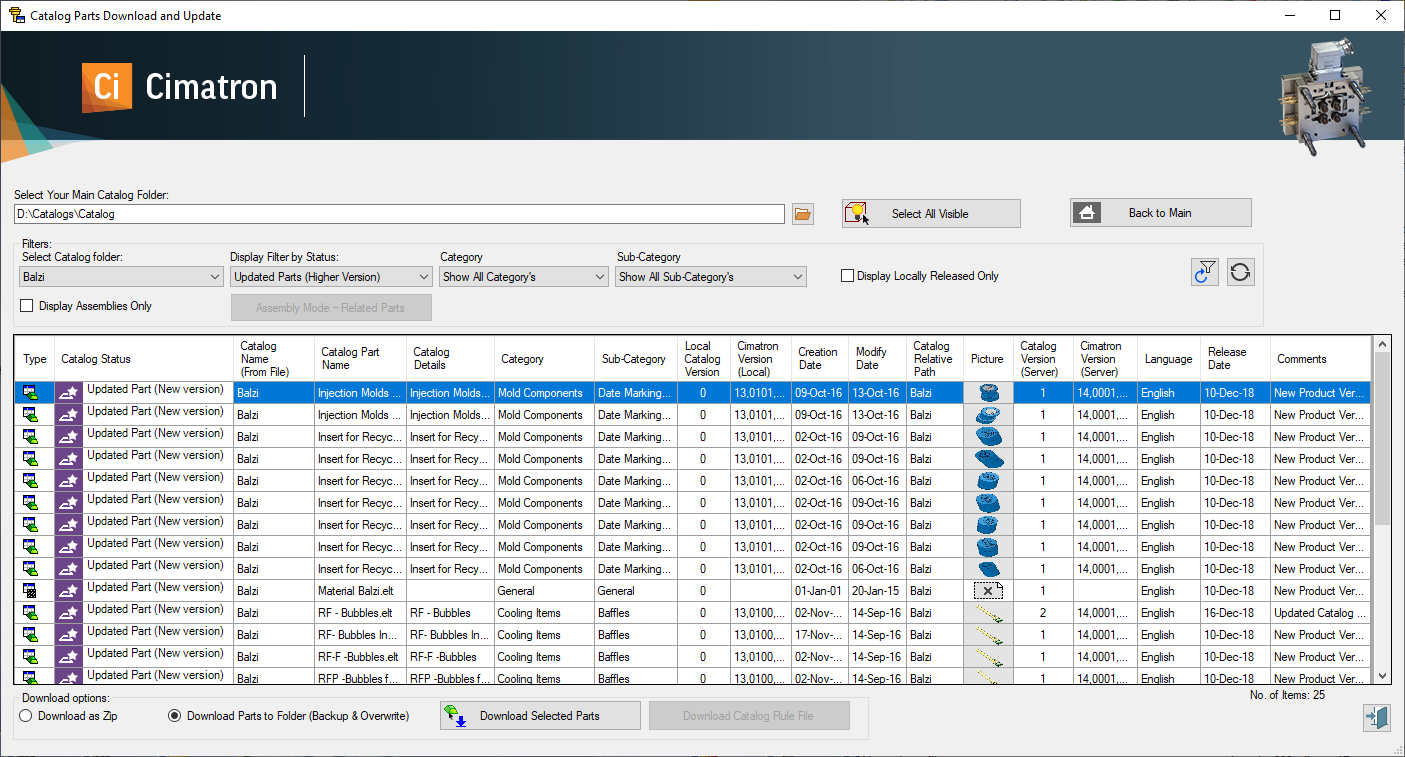Click the Select All Visible button
This screenshot has height=757, width=1405.
[931, 213]
